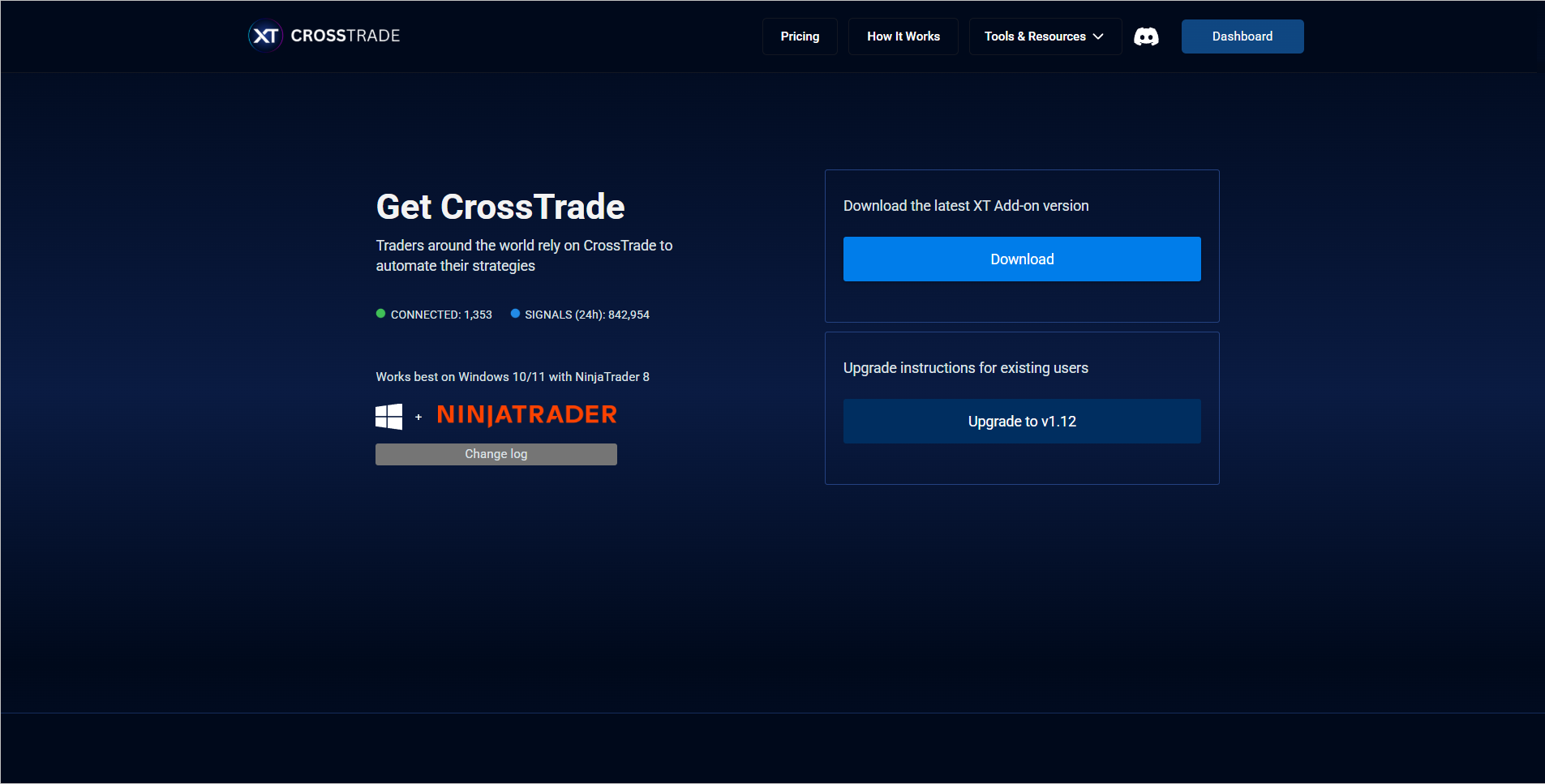Click the CROSSTRADE wordmark in header
The height and width of the screenshot is (784, 1545).
click(x=345, y=36)
